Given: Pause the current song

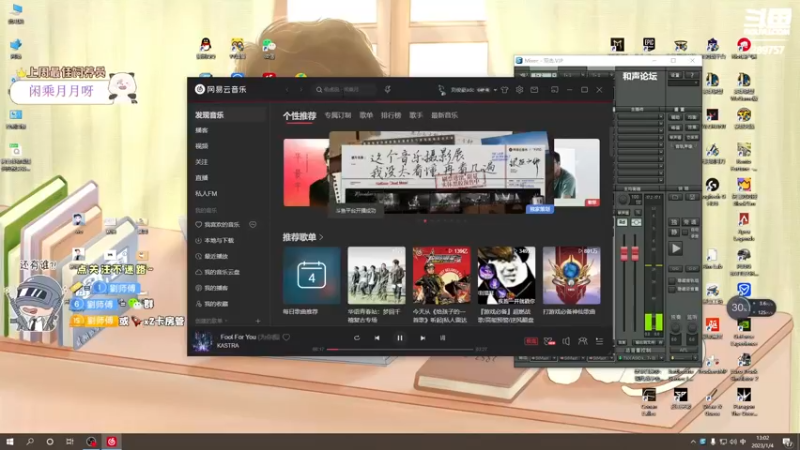Looking at the screenshot, I should [400, 338].
